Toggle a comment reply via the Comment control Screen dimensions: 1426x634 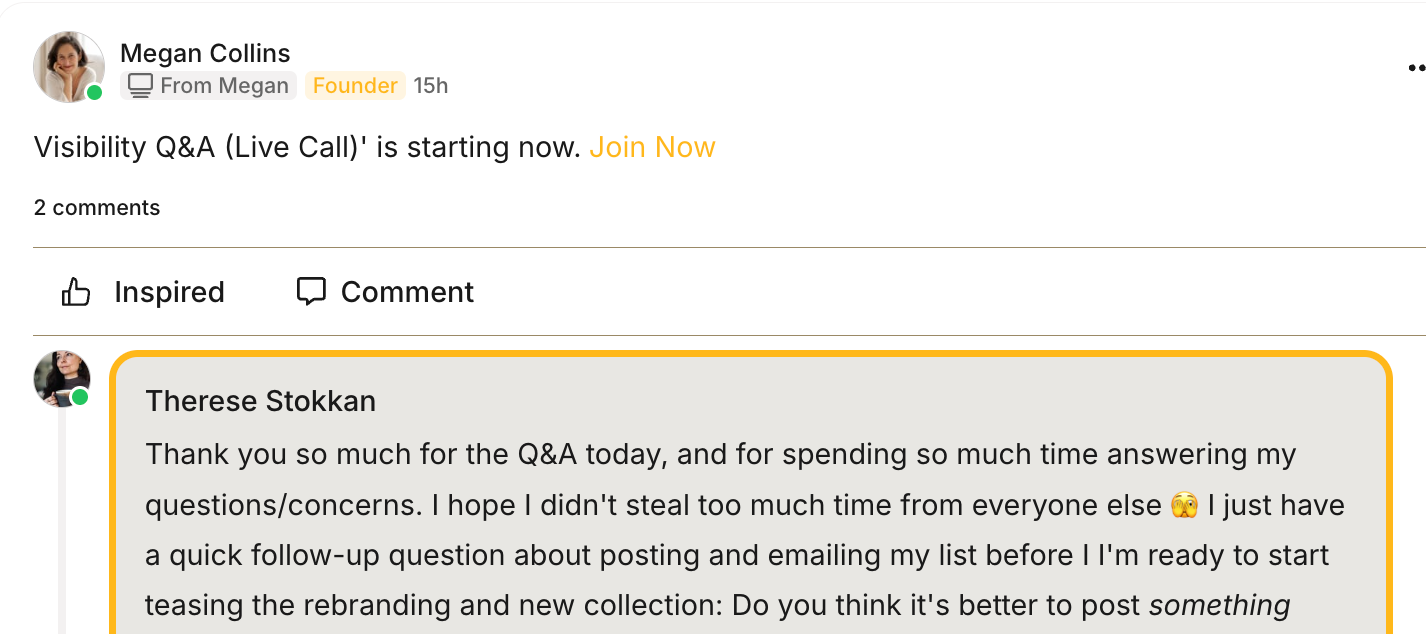383,291
